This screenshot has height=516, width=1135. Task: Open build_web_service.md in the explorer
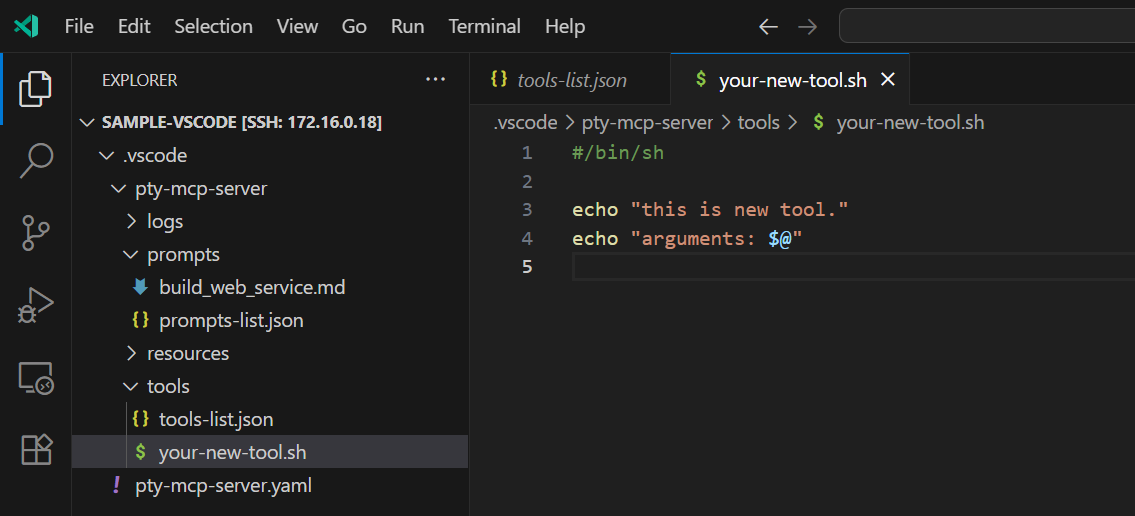pos(270,287)
